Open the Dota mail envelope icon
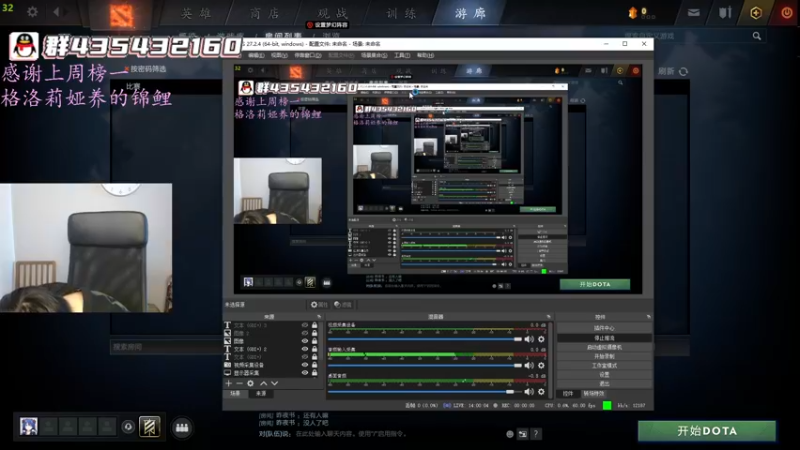800x450 pixels. tap(693, 13)
